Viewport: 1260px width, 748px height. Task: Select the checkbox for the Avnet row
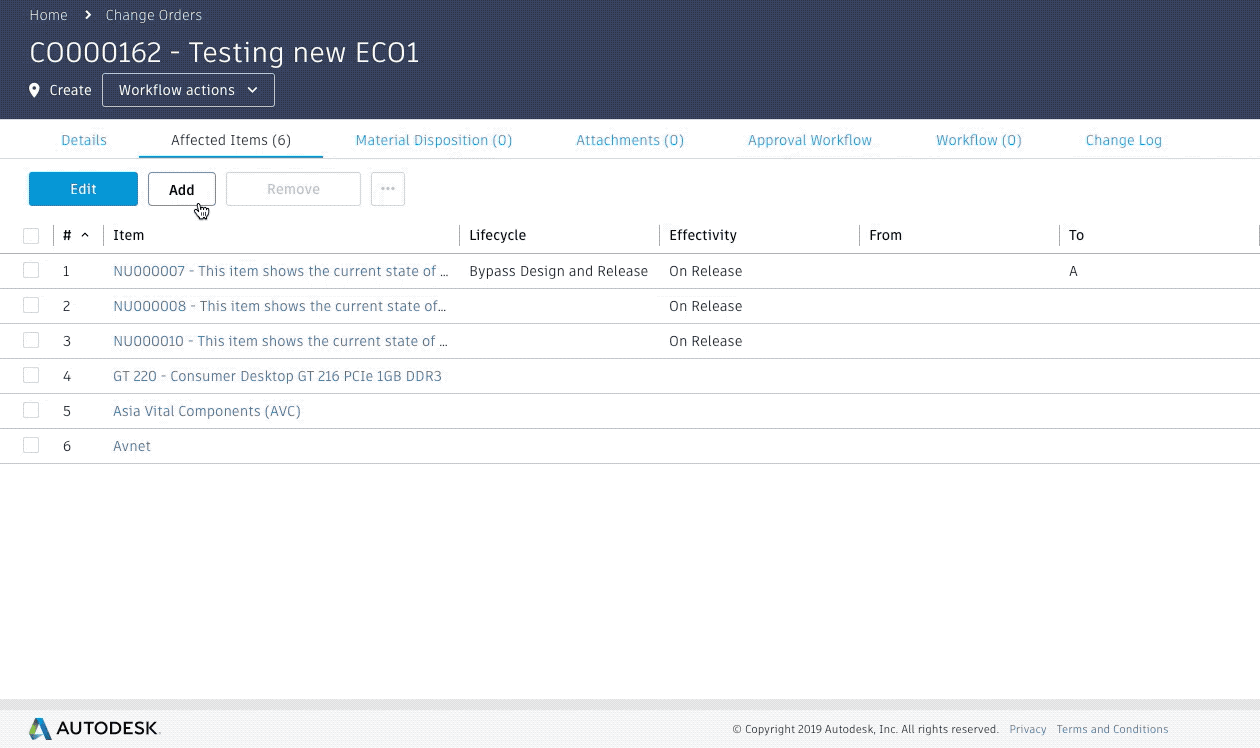pos(31,446)
